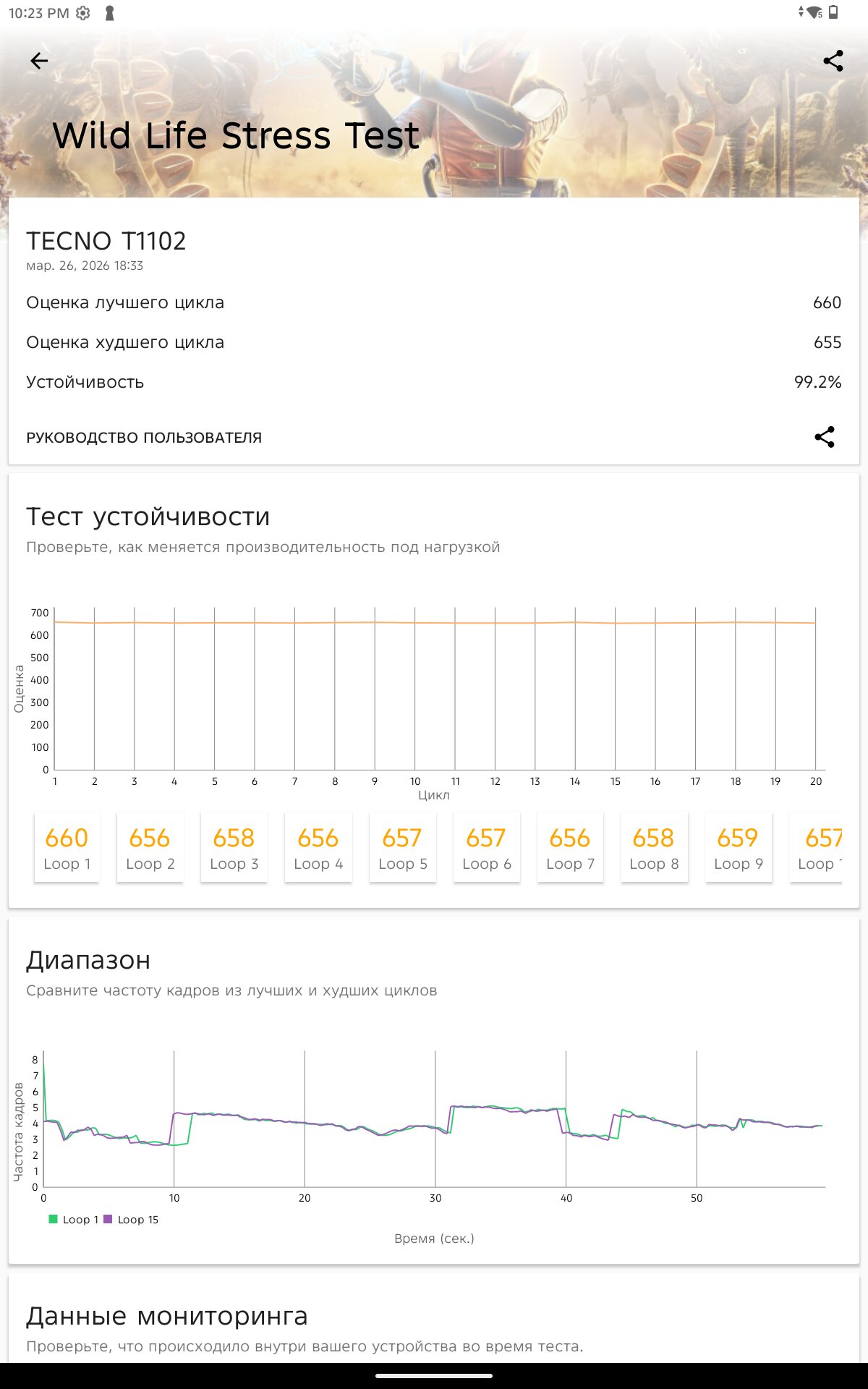This screenshot has width=868, height=1389.
Task: Tap the back arrow icon
Action: point(39,61)
